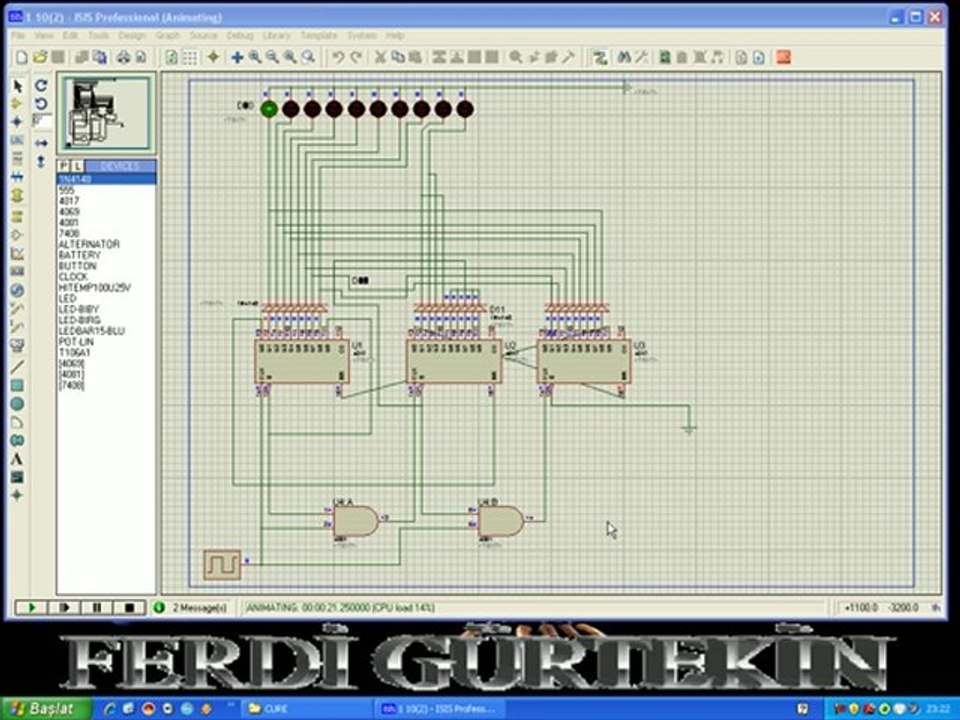Click the Redo arrow
The height and width of the screenshot is (720, 960).
point(356,58)
